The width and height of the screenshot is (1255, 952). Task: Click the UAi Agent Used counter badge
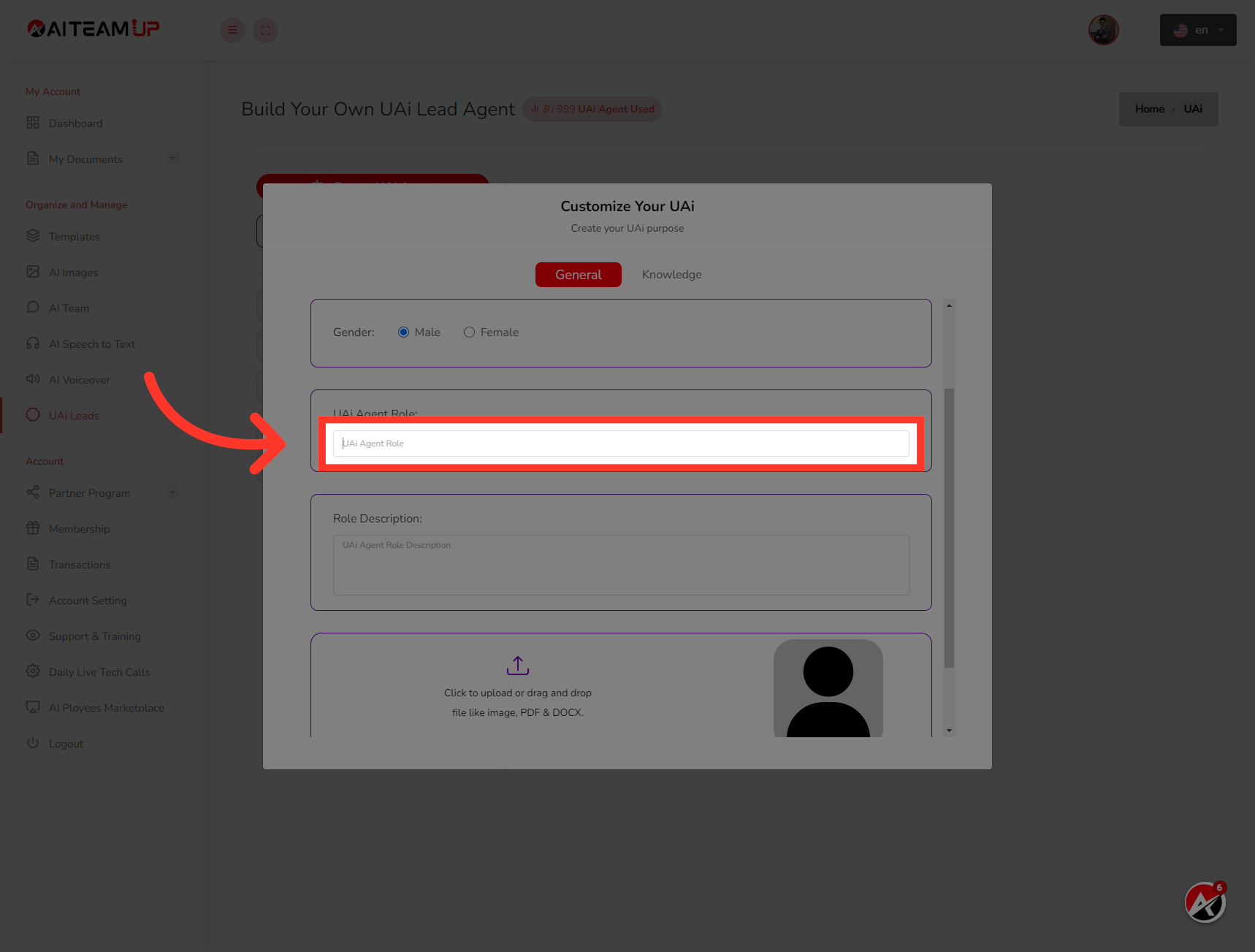(592, 109)
